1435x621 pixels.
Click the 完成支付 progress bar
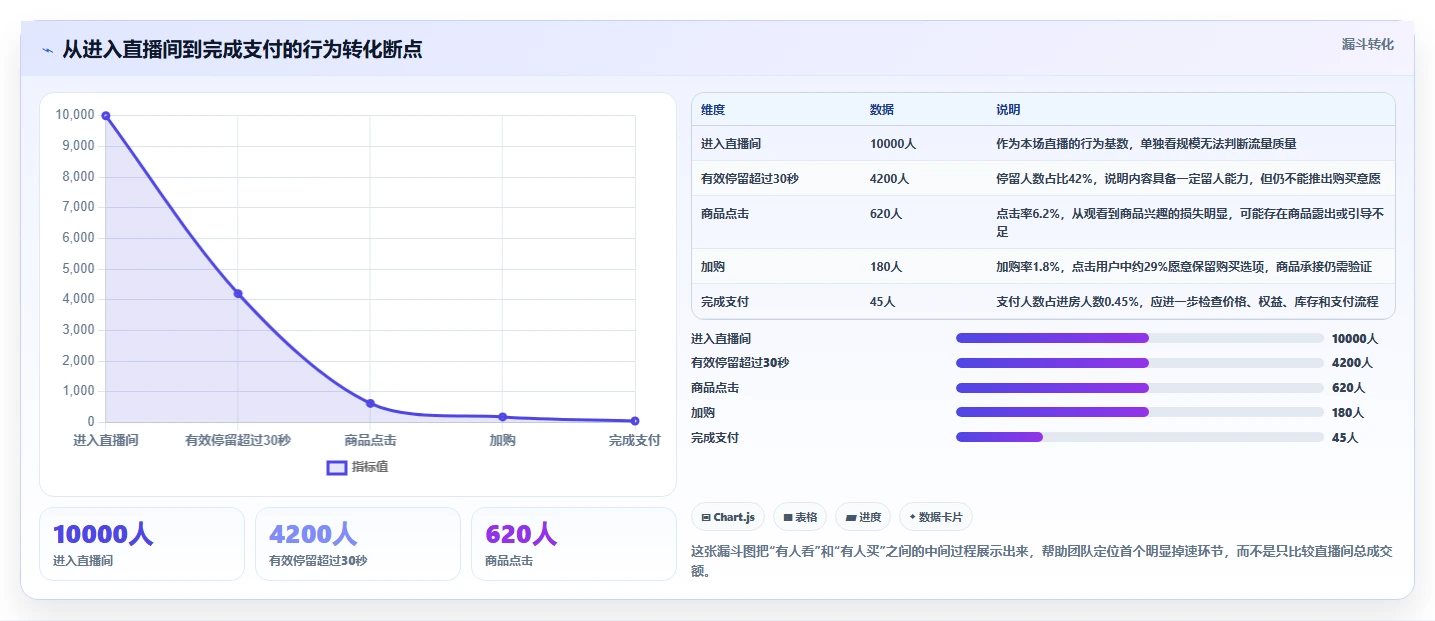click(1140, 437)
